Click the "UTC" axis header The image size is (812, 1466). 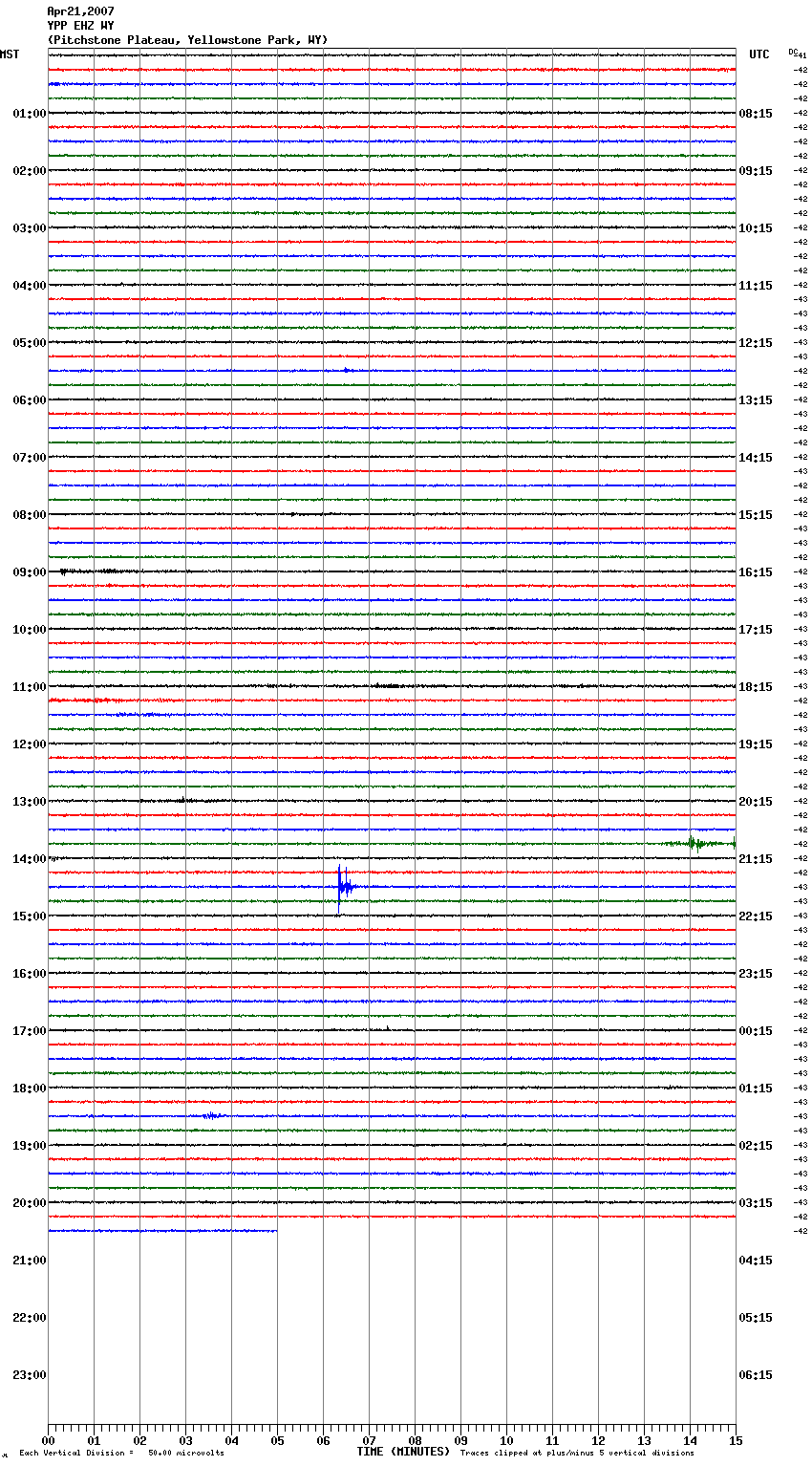(x=759, y=54)
